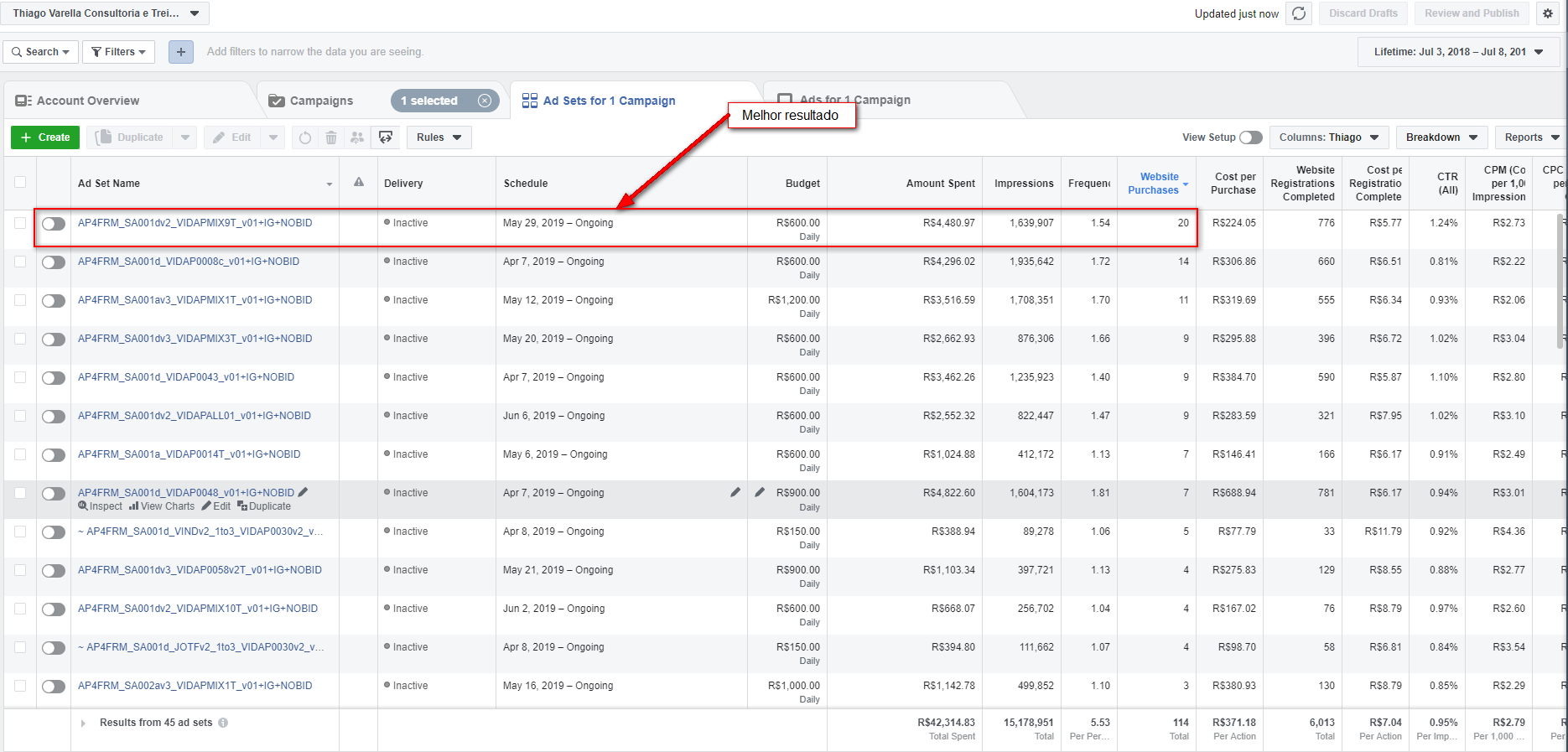Toggle the View Setup switch

1250,137
